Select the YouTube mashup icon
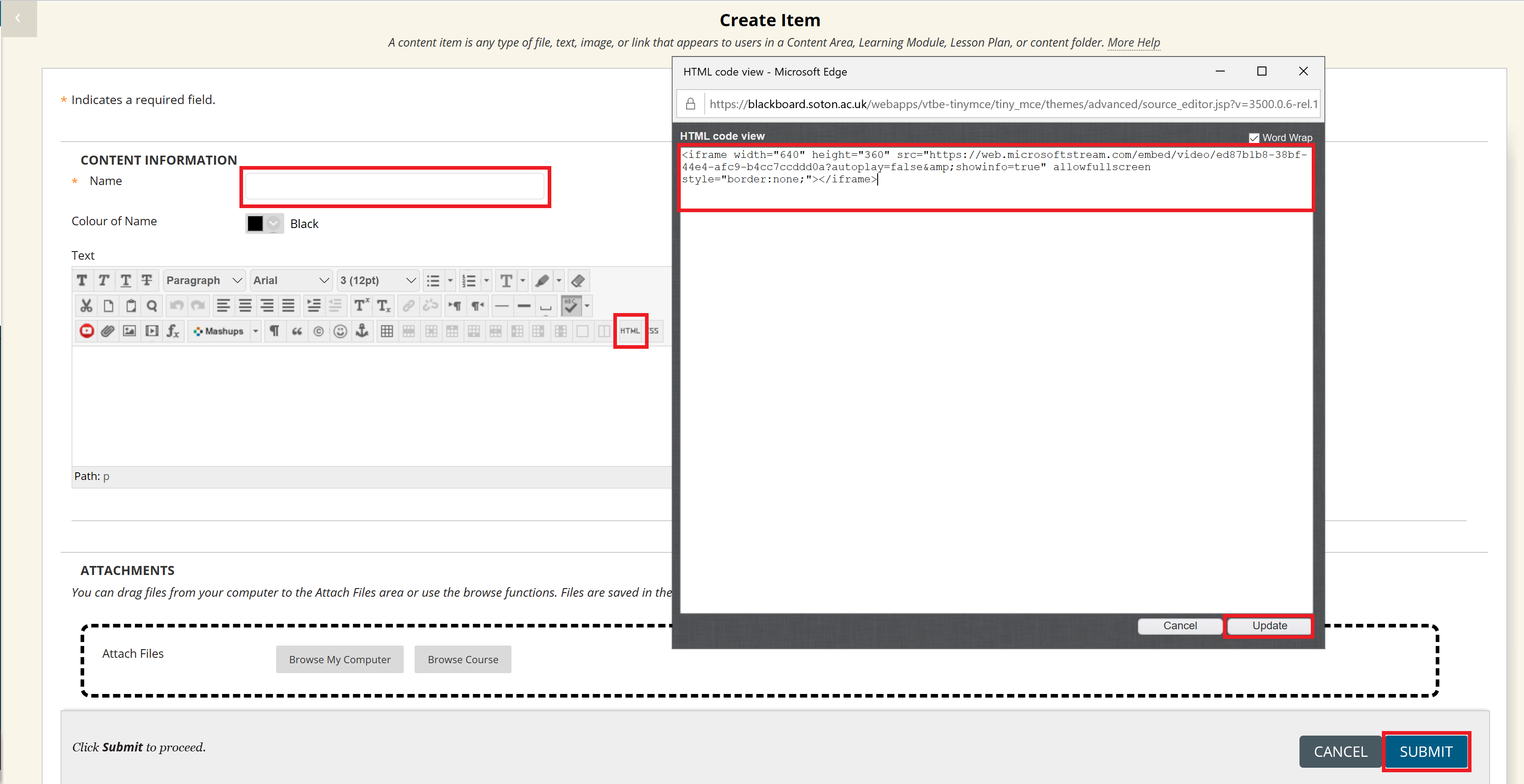The image size is (1524, 784). click(86, 331)
